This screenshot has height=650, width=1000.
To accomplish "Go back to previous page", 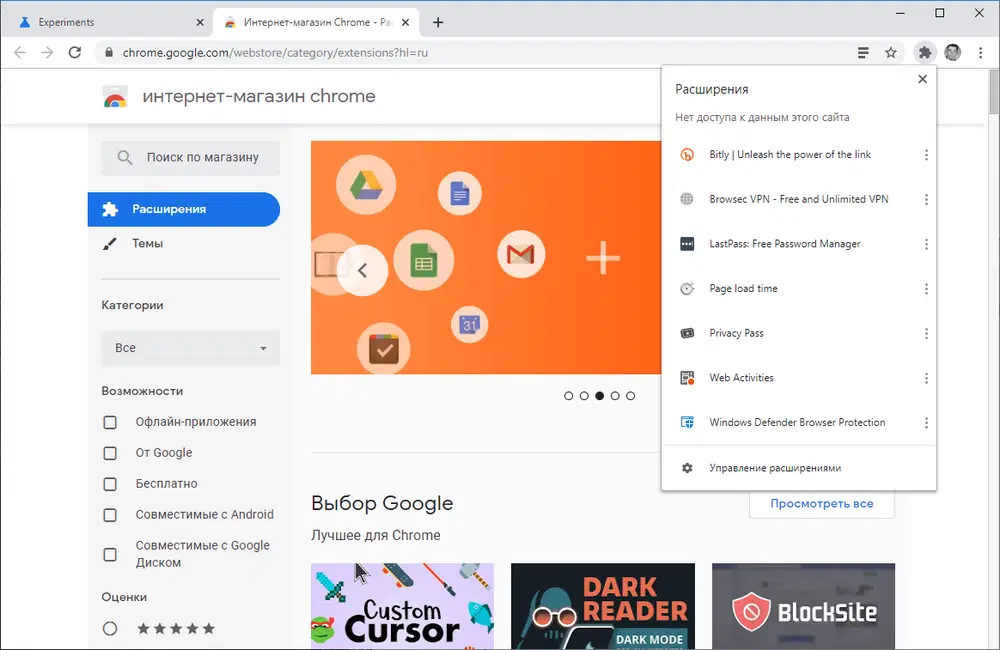I will (x=20, y=52).
